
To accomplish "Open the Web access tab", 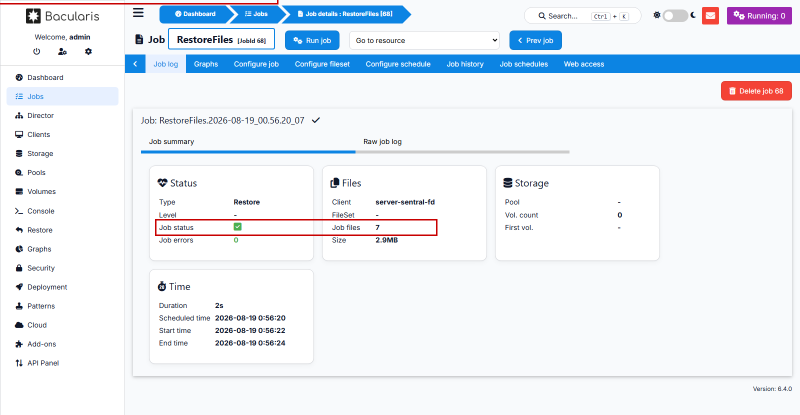I will [584, 64].
